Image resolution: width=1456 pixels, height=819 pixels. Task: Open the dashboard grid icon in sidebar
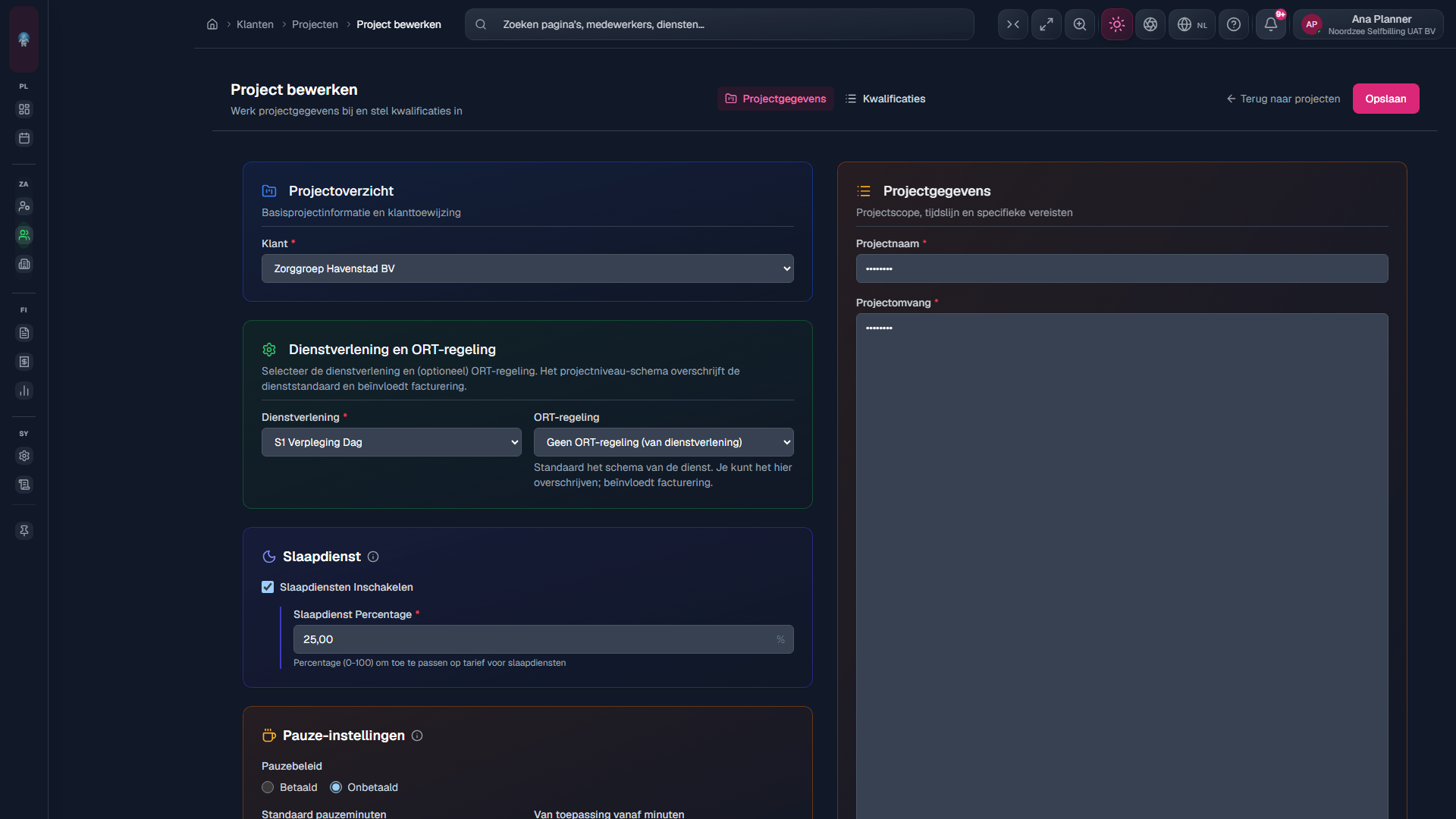pyautogui.click(x=24, y=109)
